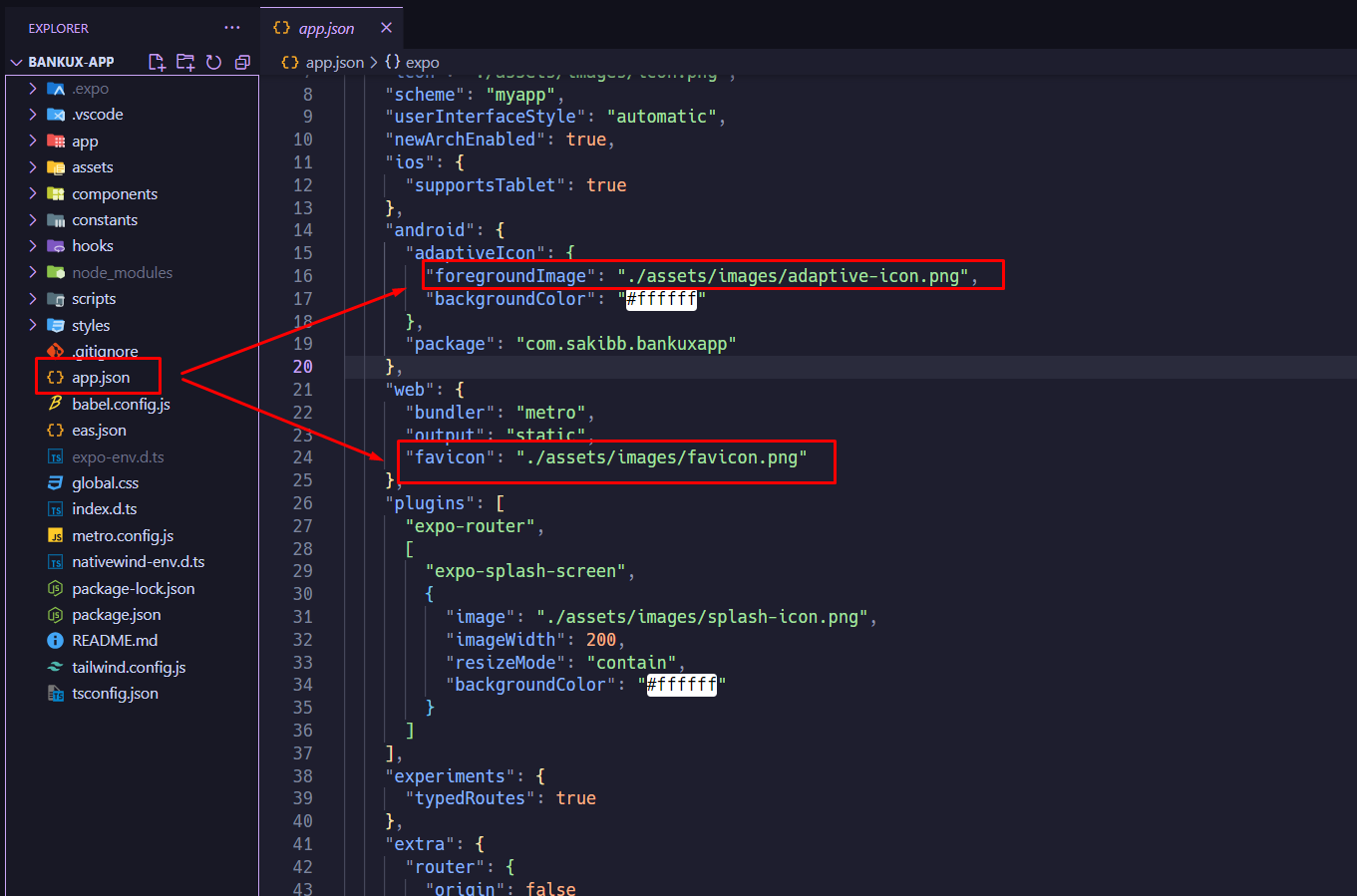The width and height of the screenshot is (1357, 896).
Task: Click the Collapse Folders icon in Explorer
Action: click(242, 62)
